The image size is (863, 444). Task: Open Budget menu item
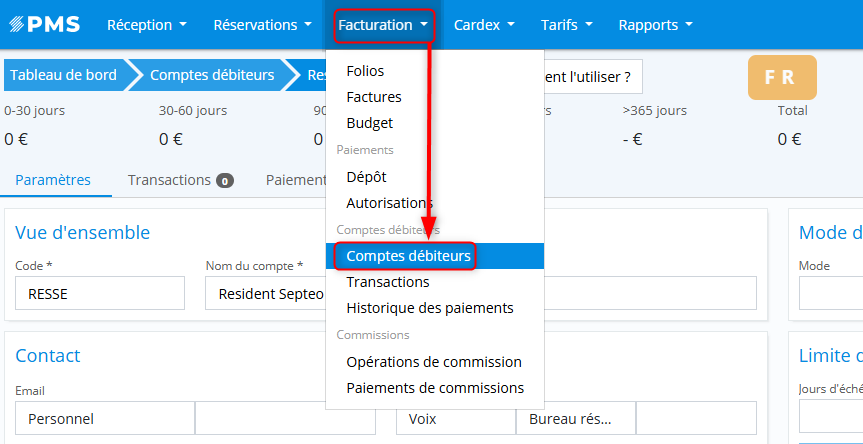369,123
